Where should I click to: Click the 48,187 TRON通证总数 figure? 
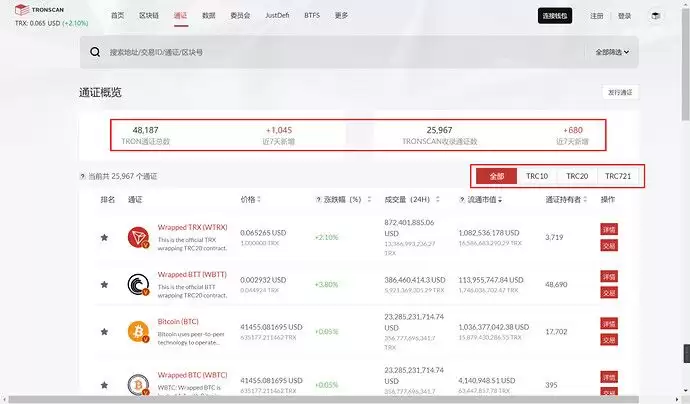tap(145, 130)
